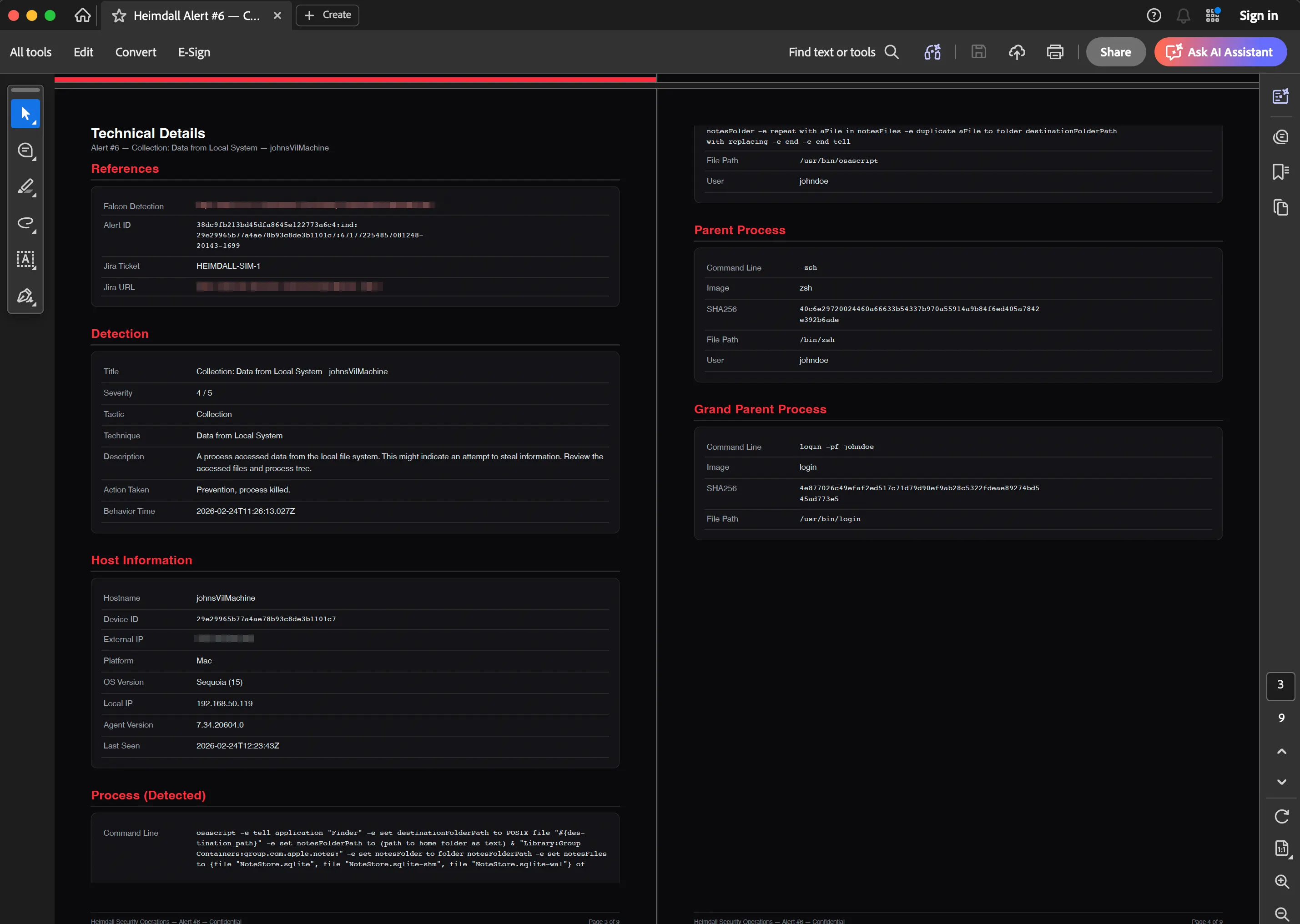Save the document with the floppy icon
1300x924 pixels.
pos(978,52)
